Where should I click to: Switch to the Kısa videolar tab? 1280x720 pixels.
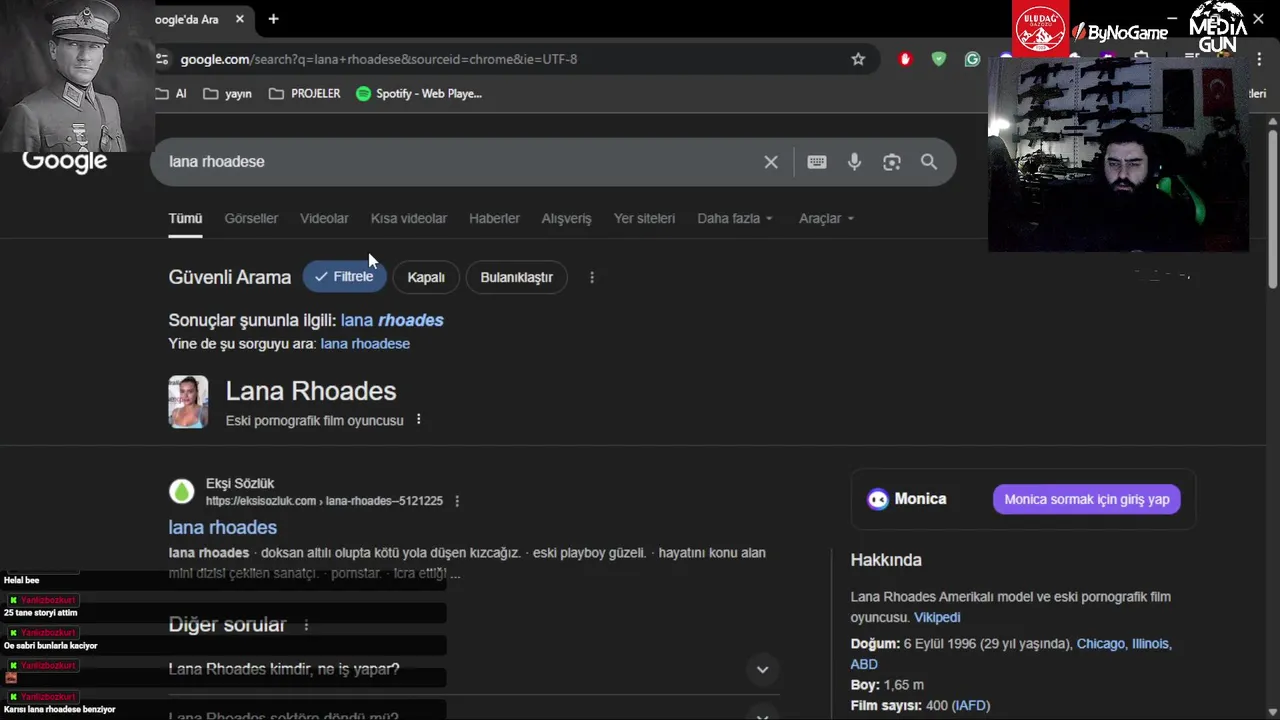[409, 218]
